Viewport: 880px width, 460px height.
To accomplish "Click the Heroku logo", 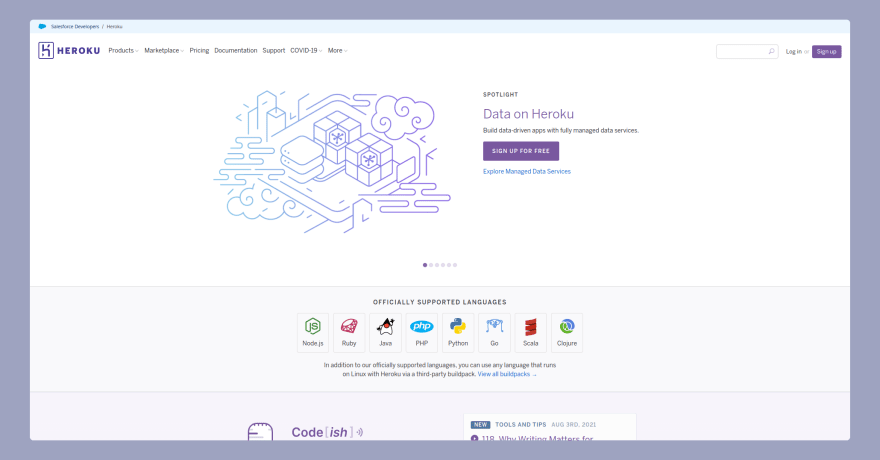I will 69,50.
